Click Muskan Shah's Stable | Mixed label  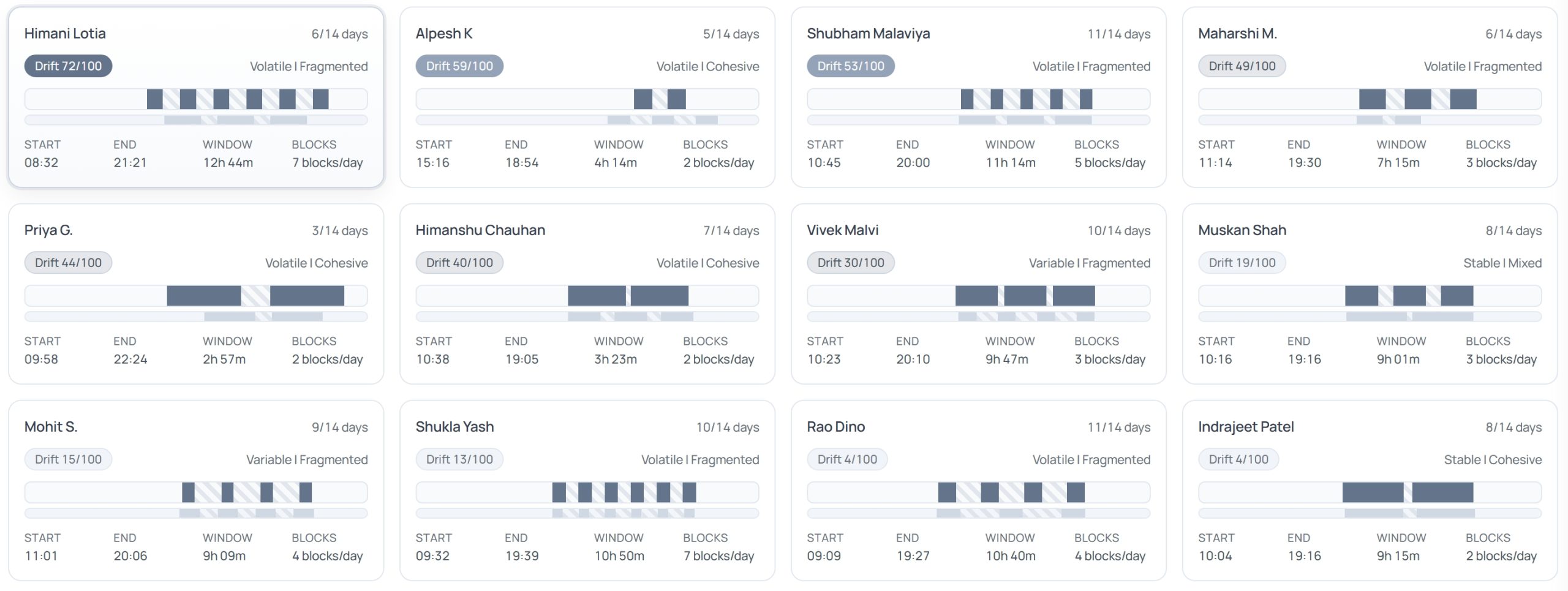point(1502,263)
